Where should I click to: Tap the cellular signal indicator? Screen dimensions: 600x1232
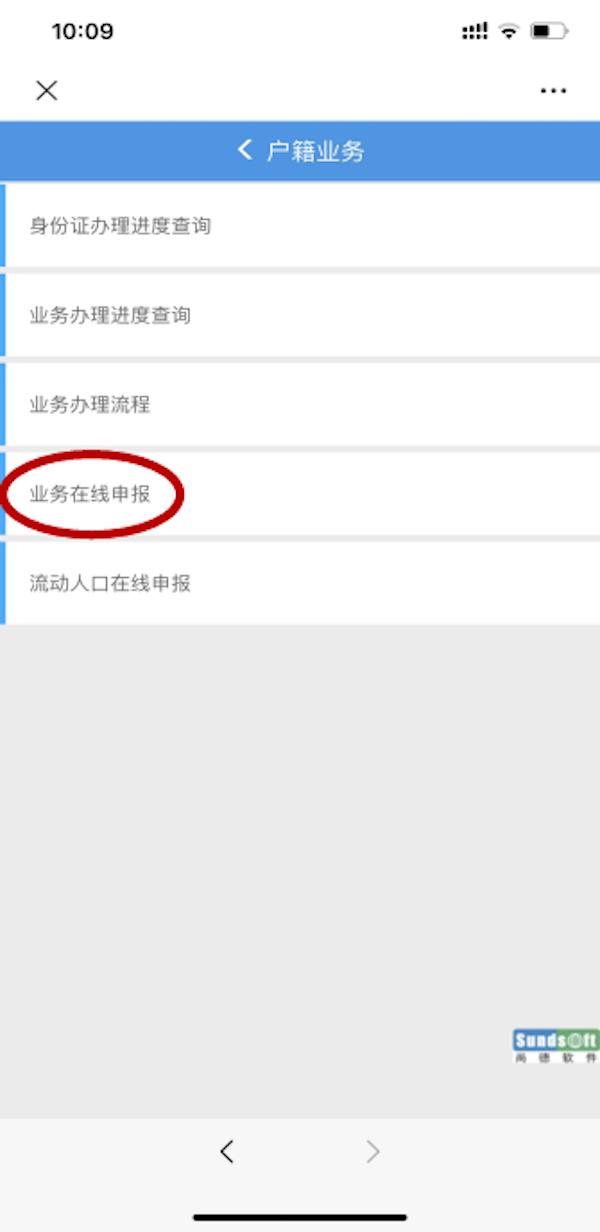coord(474,32)
